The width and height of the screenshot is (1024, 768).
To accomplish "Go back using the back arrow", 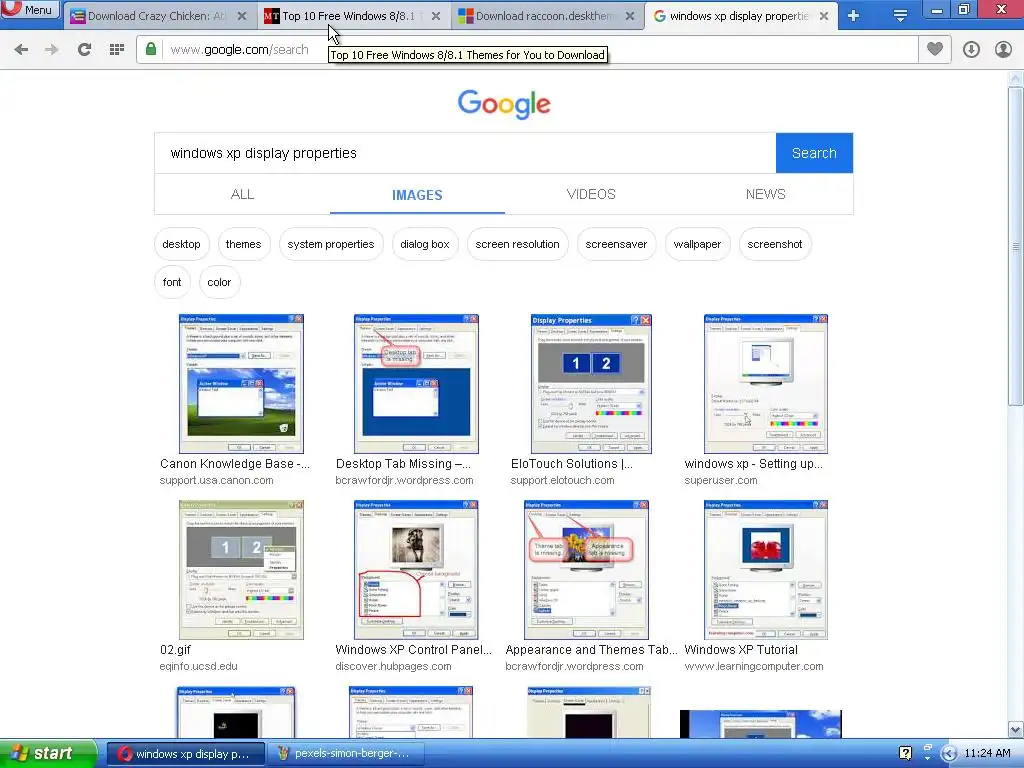I will tap(21, 49).
